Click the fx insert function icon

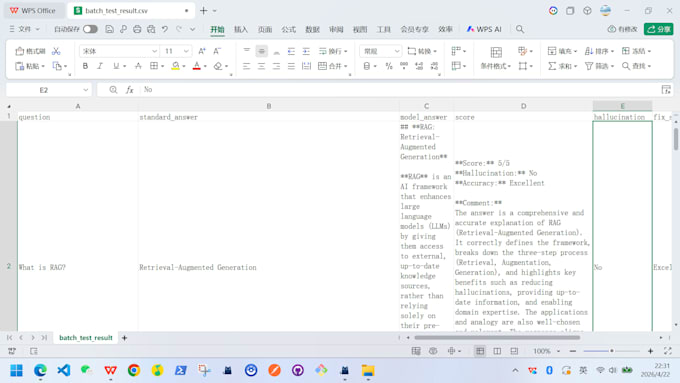[129, 90]
